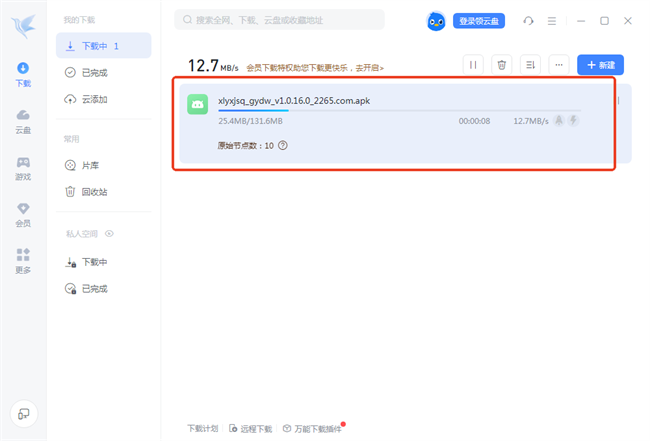Viewport: 650px width, 441px height.
Task: Click the 原始节点数：10 text
Action: 246,146
